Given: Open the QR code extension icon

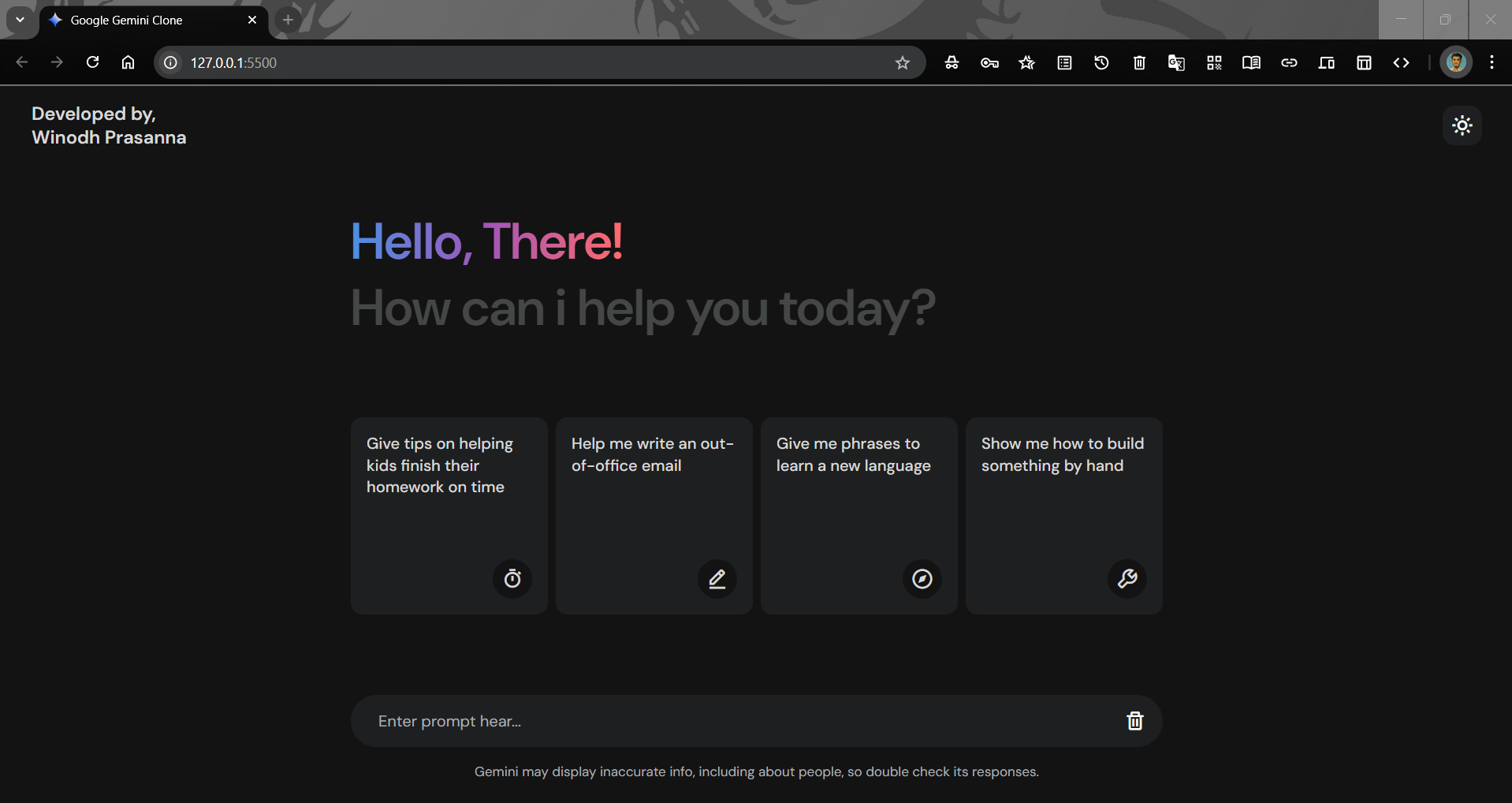Looking at the screenshot, I should point(1214,62).
